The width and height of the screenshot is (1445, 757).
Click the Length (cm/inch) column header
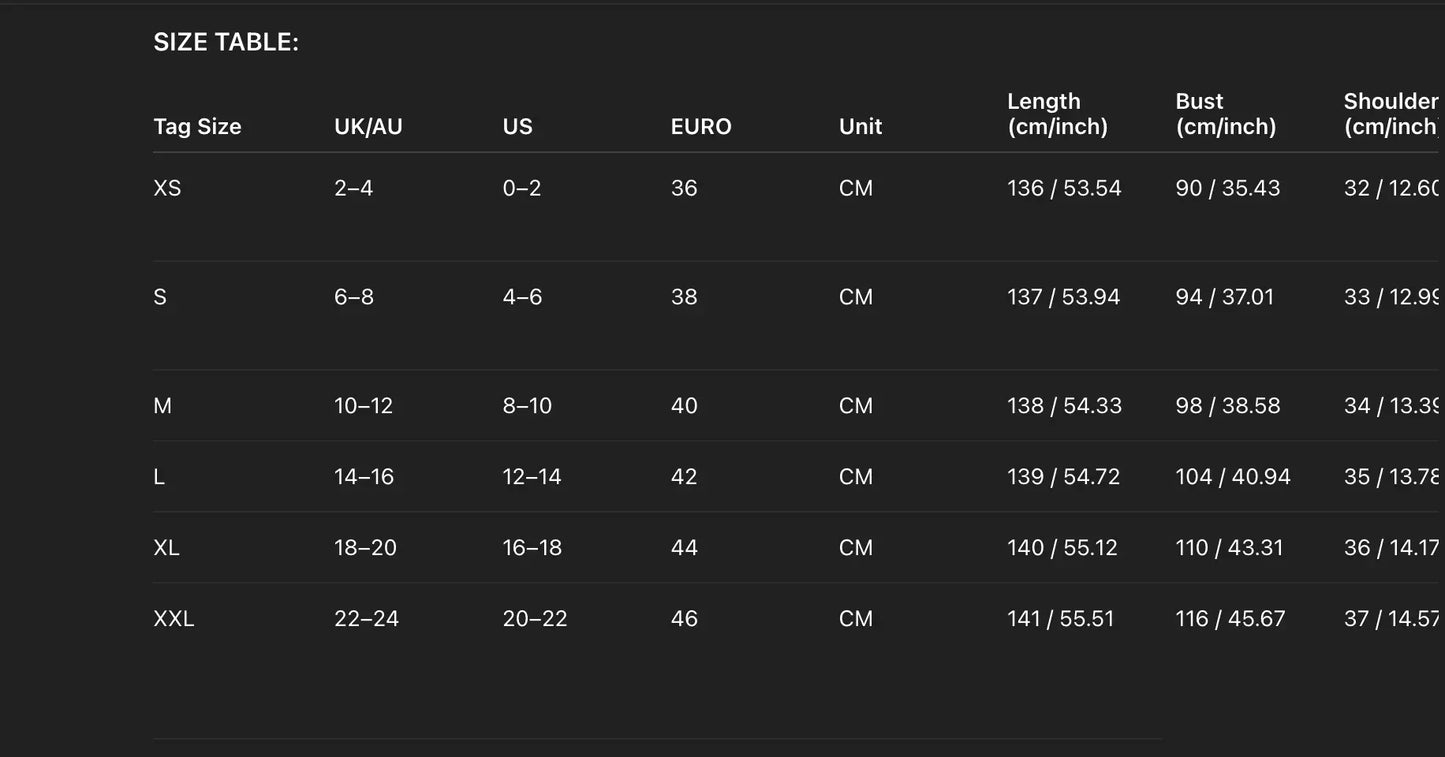[x=1057, y=114]
